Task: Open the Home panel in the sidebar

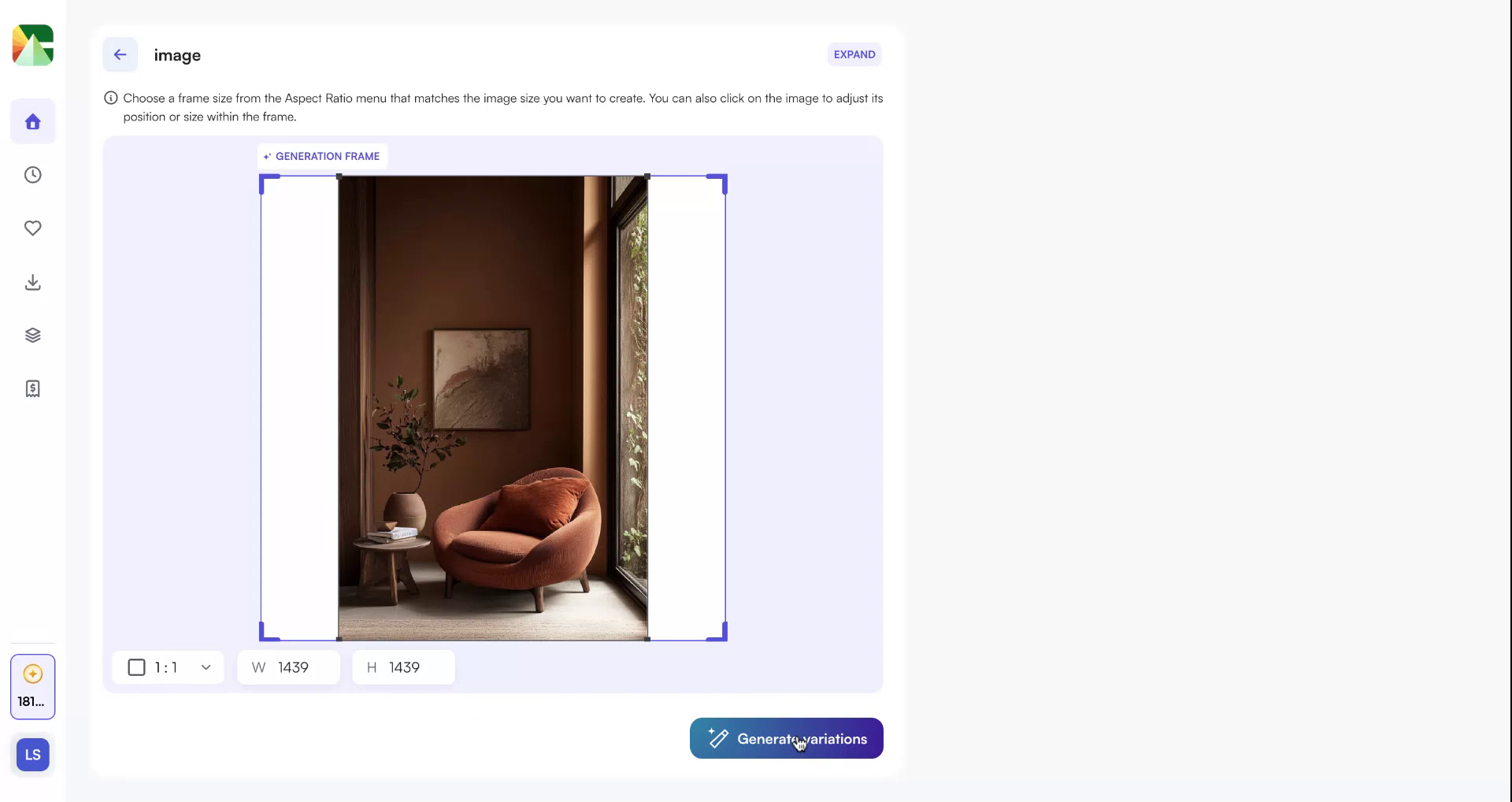Action: click(x=32, y=121)
